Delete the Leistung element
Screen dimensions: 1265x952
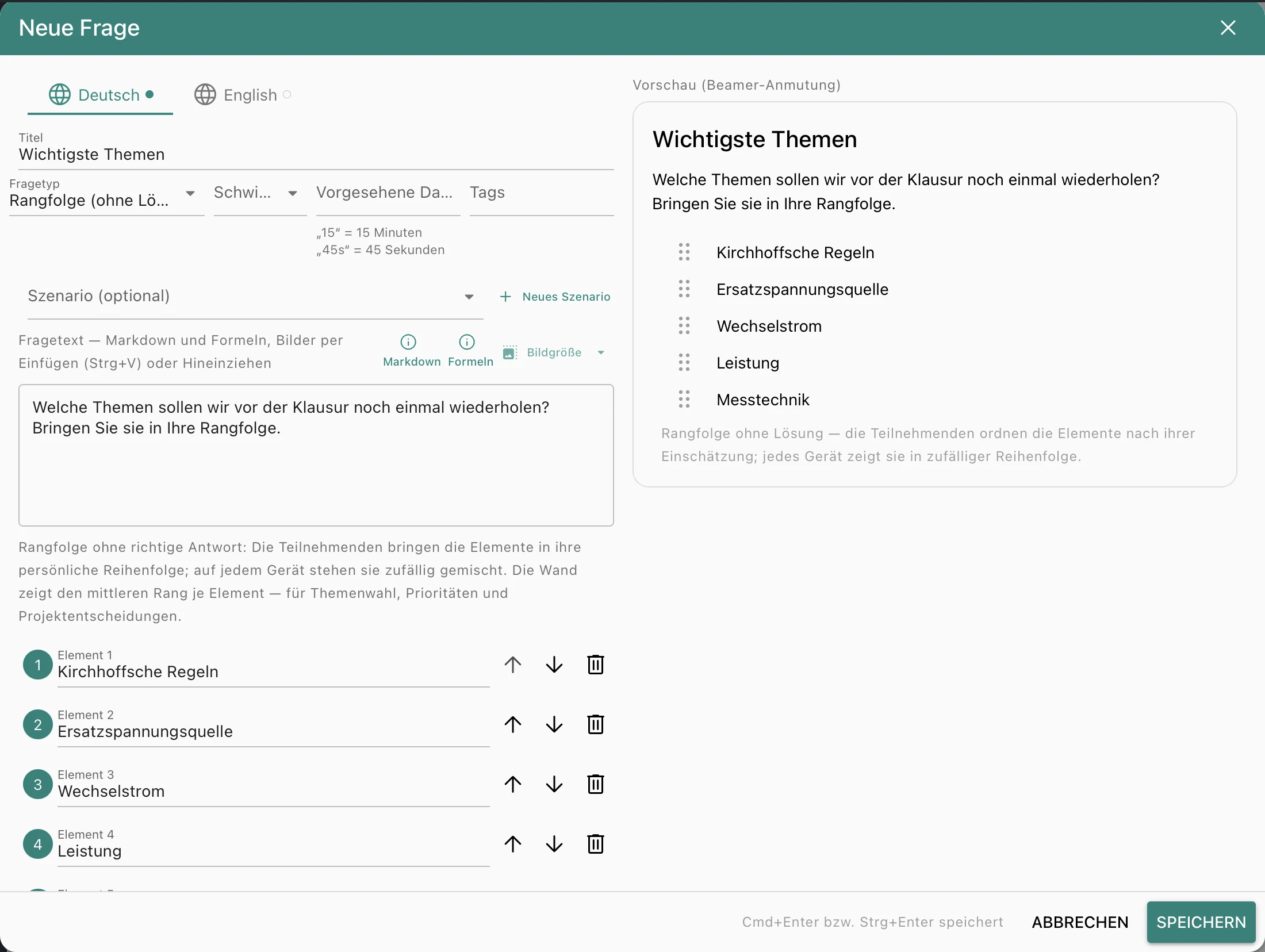click(596, 844)
